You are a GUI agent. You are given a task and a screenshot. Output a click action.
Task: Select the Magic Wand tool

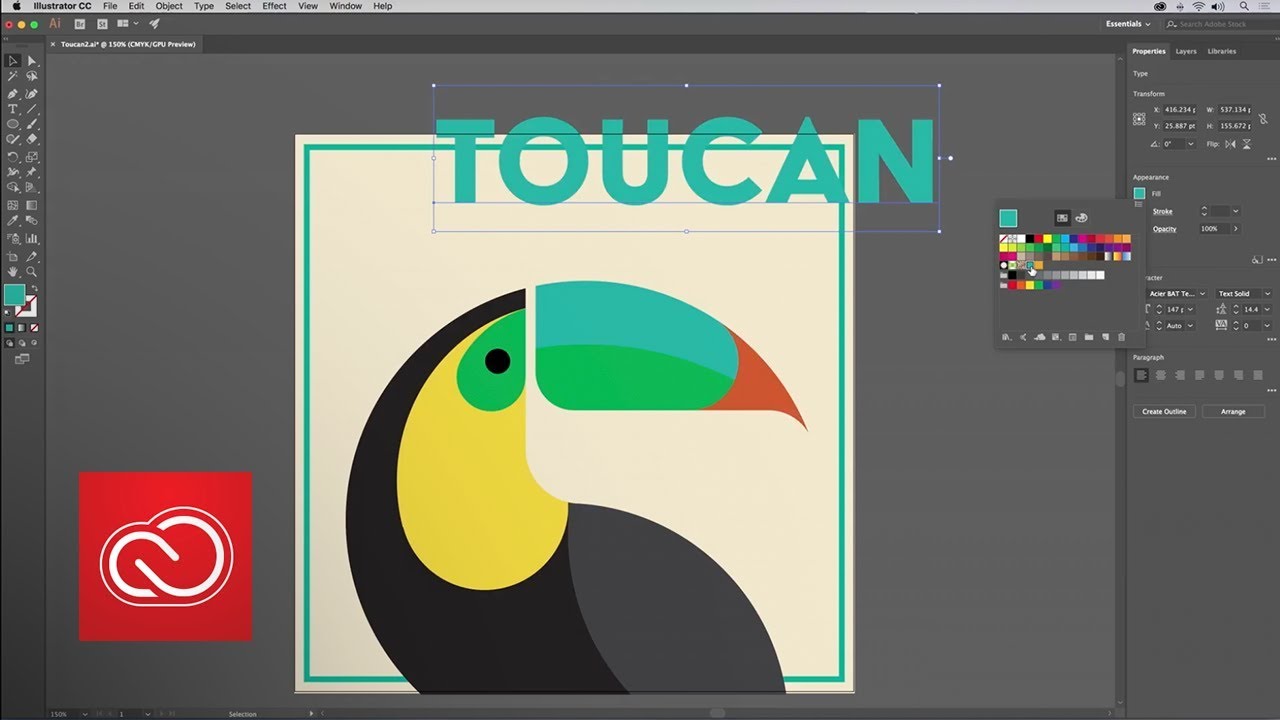13,76
